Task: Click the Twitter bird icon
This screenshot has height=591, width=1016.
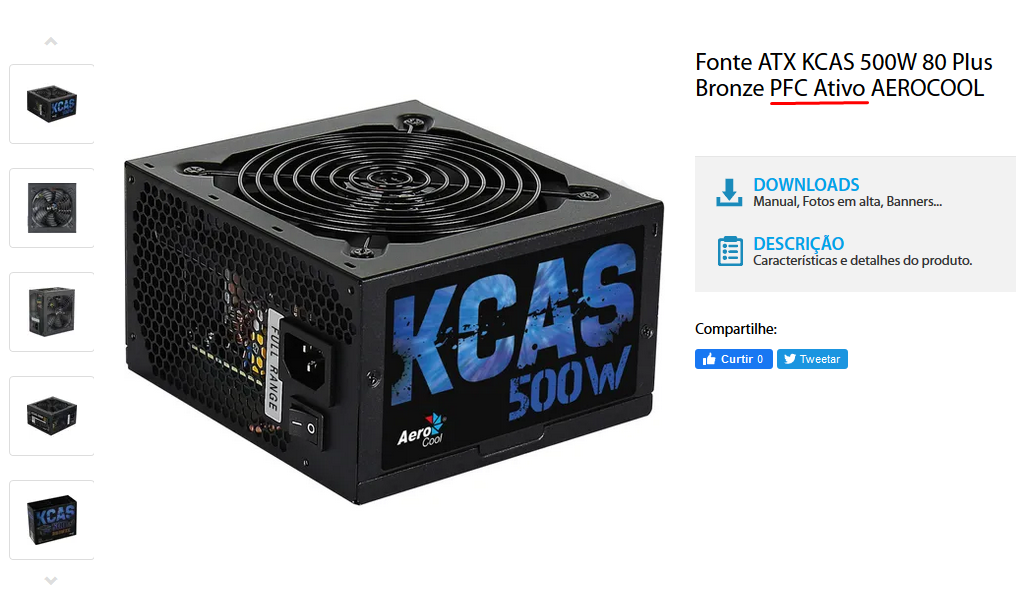Action: tap(789, 359)
